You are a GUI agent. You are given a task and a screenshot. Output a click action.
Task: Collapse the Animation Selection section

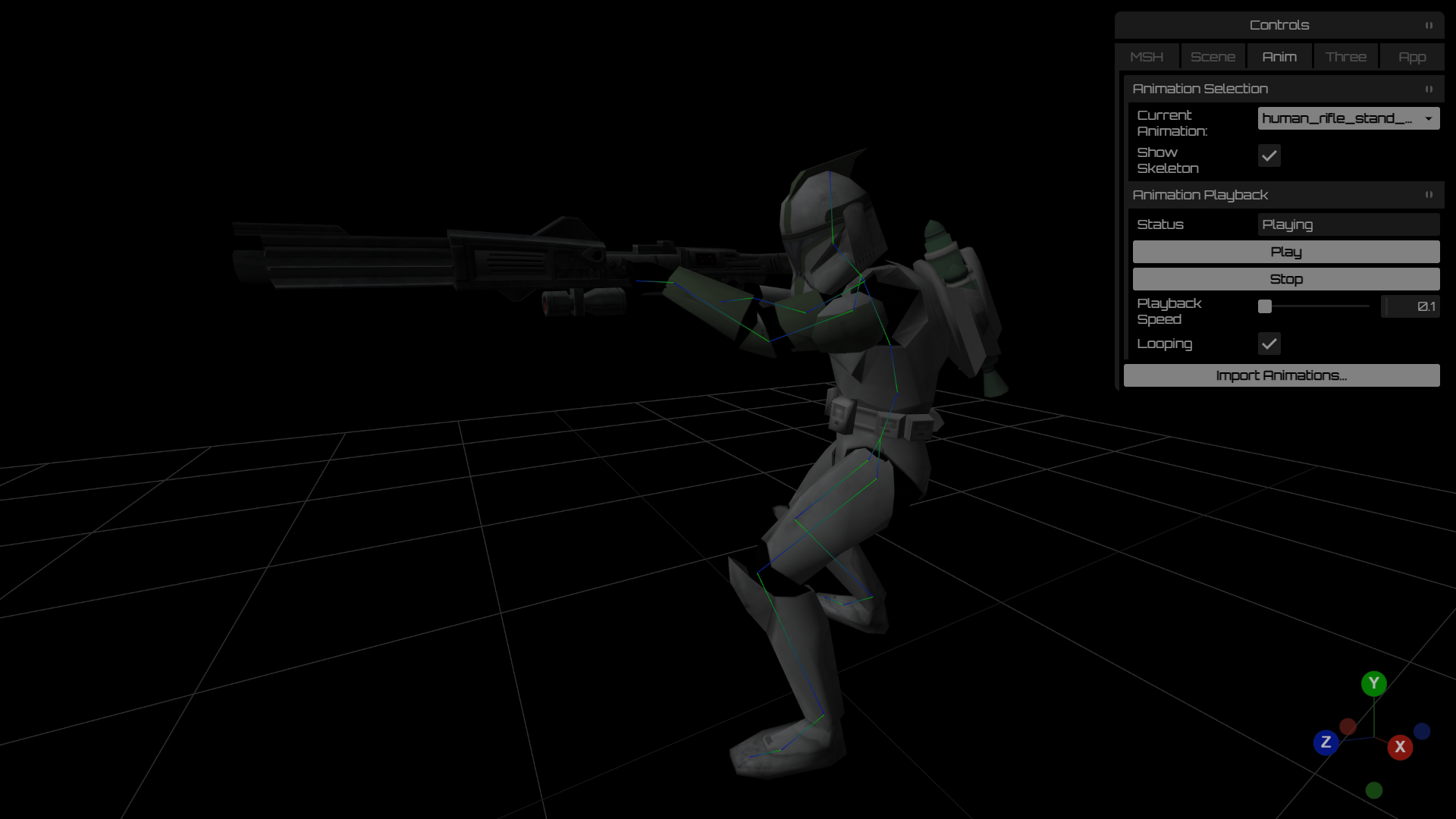pos(1429,89)
